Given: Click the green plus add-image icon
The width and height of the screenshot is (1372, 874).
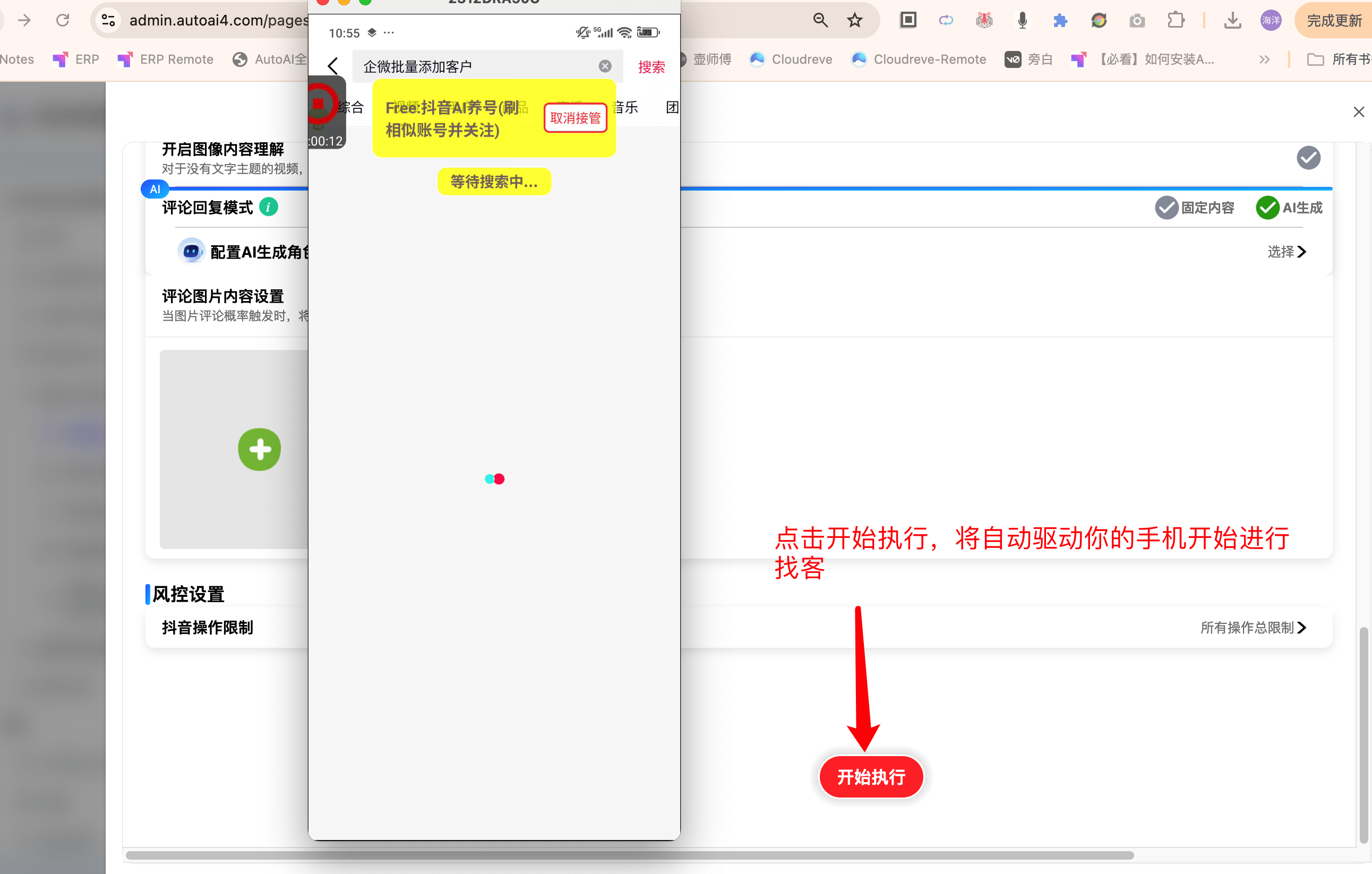Looking at the screenshot, I should coord(259,450).
